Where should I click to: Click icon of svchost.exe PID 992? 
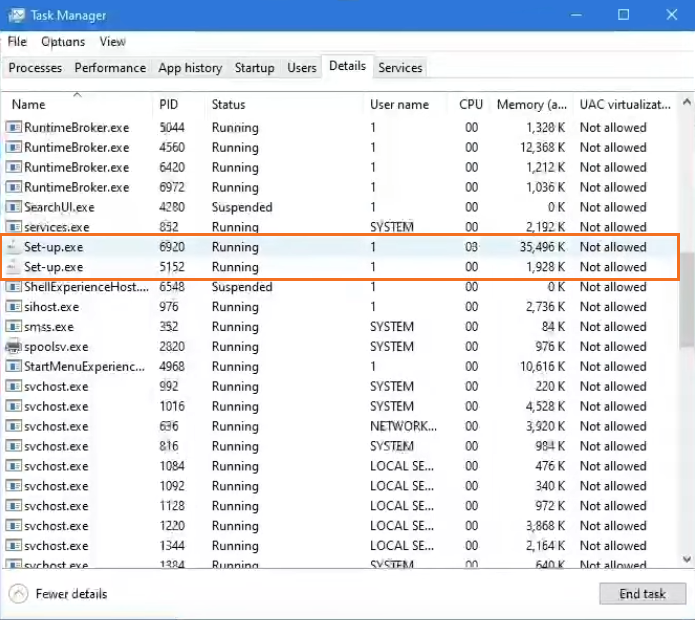click(x=13, y=386)
